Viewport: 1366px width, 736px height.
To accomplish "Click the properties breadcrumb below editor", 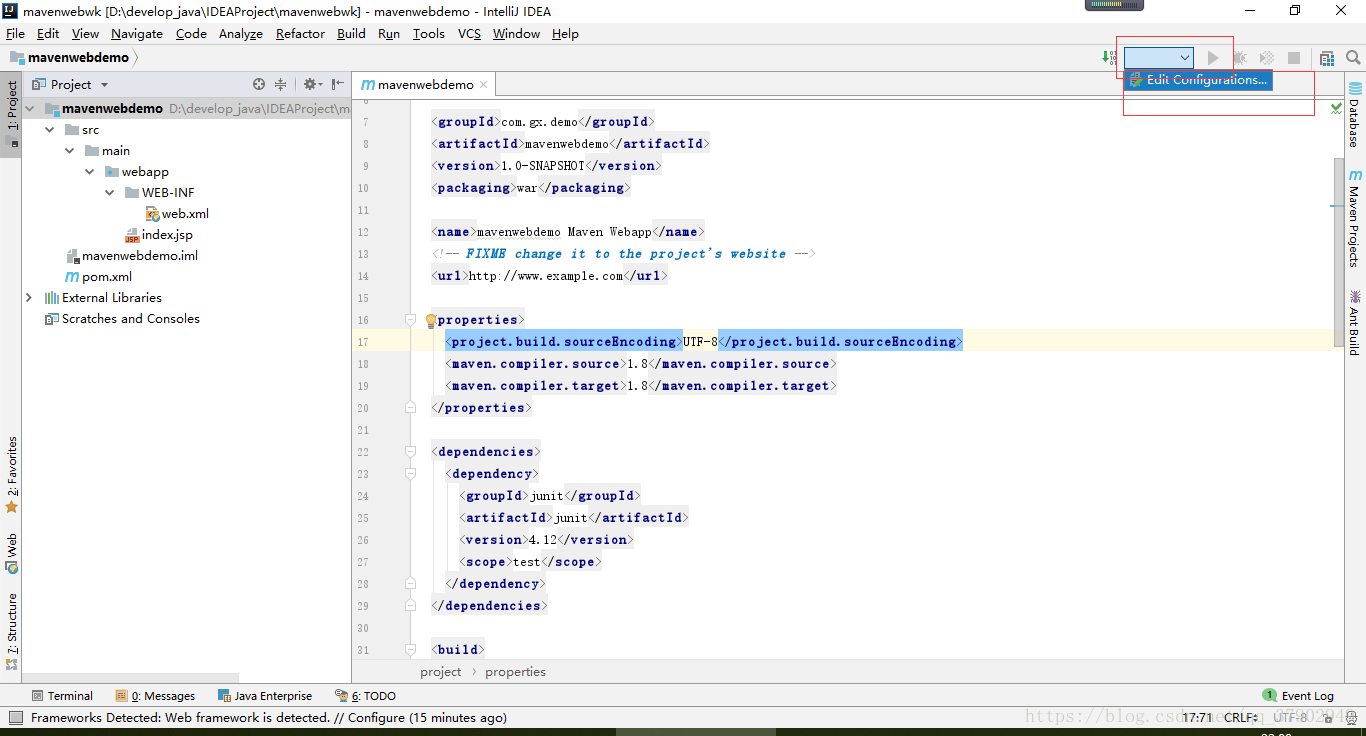I will (515, 672).
